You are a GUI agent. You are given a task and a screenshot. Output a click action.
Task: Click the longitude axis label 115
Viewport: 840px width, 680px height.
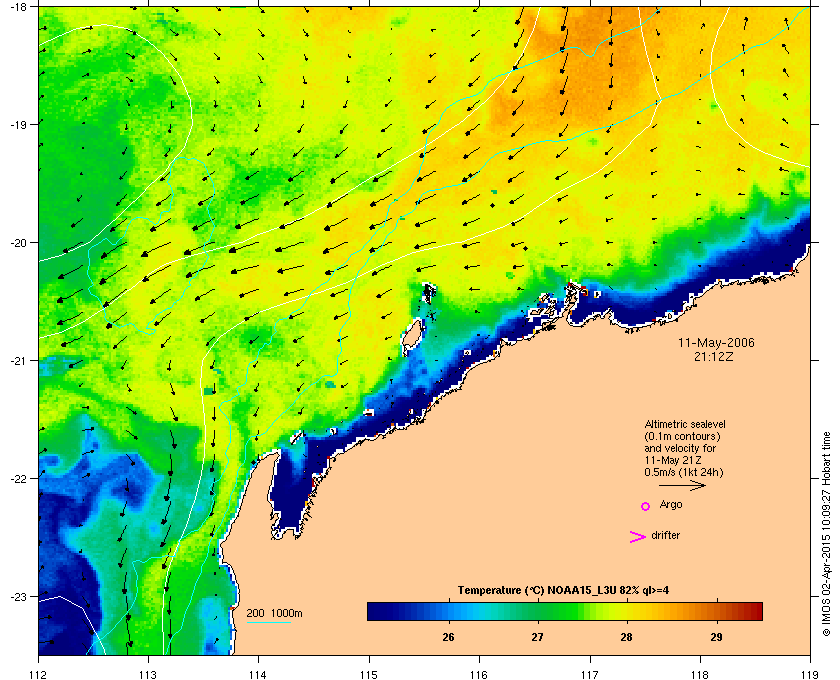[x=369, y=675]
